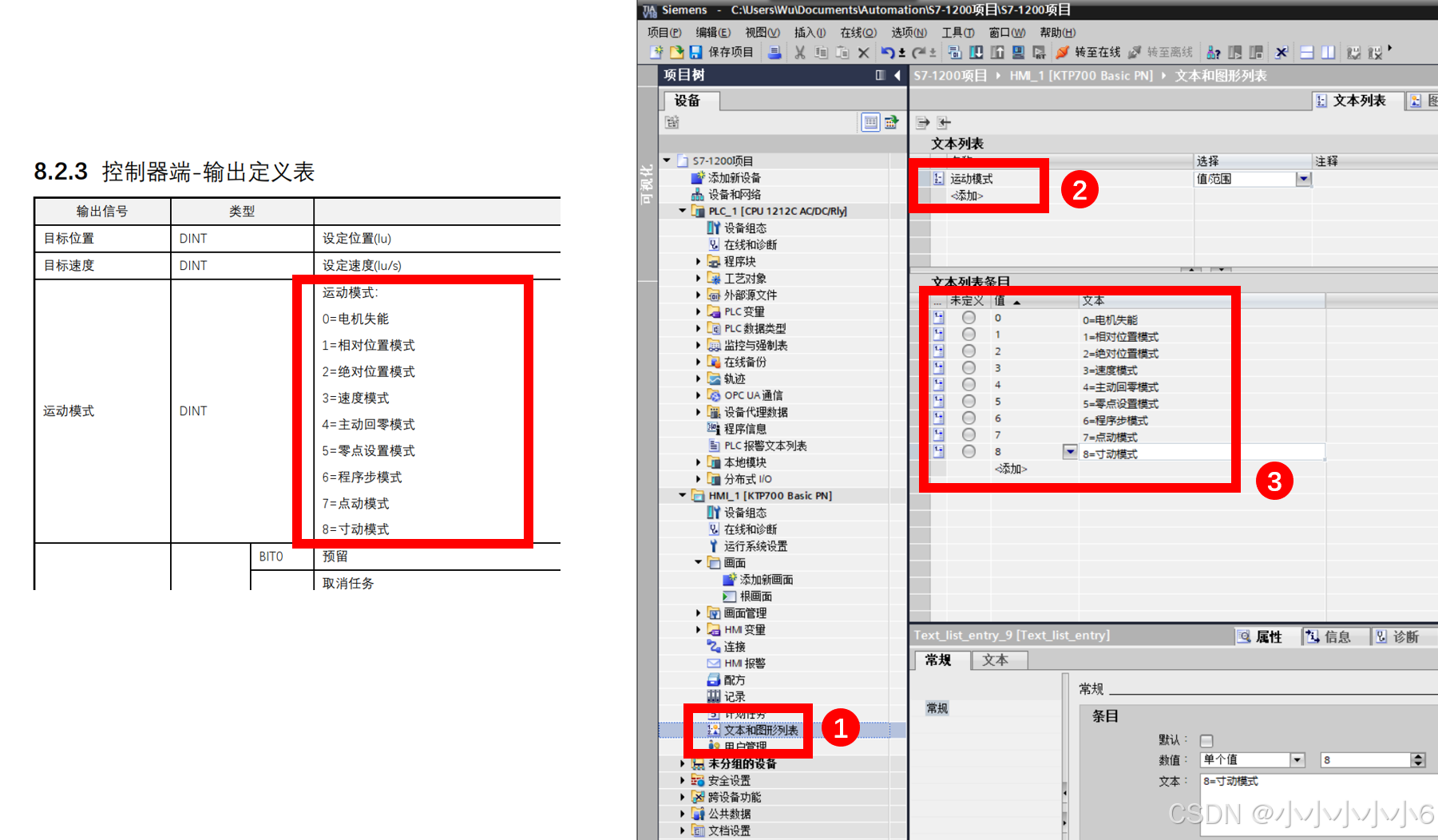Select the default radio for value 6 row
Image resolution: width=1438 pixels, height=840 pixels.
click(969, 418)
